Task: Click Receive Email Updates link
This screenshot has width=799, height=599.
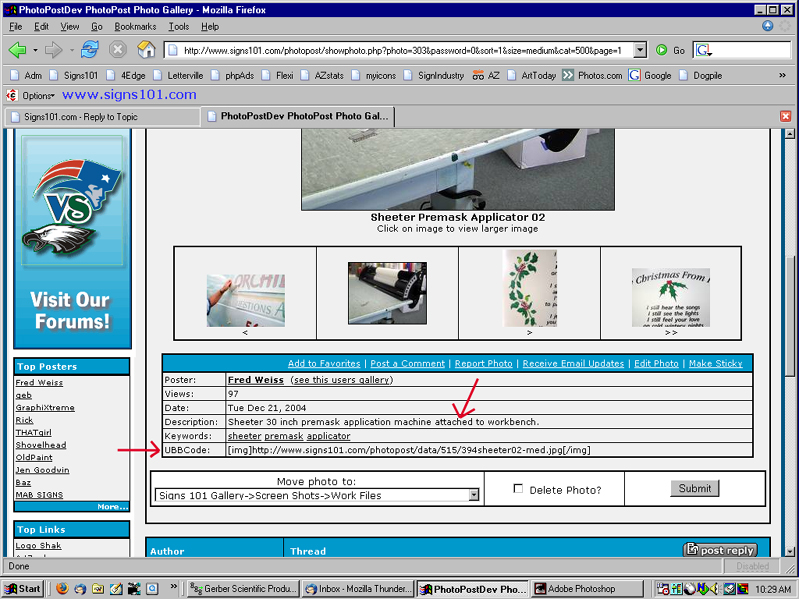Action: pyautogui.click(x=573, y=363)
